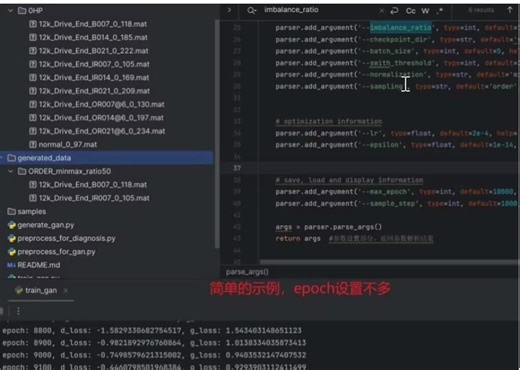Click '--sample_step' argument code line
Viewport: 520px width, 370px height.
click(x=397, y=203)
